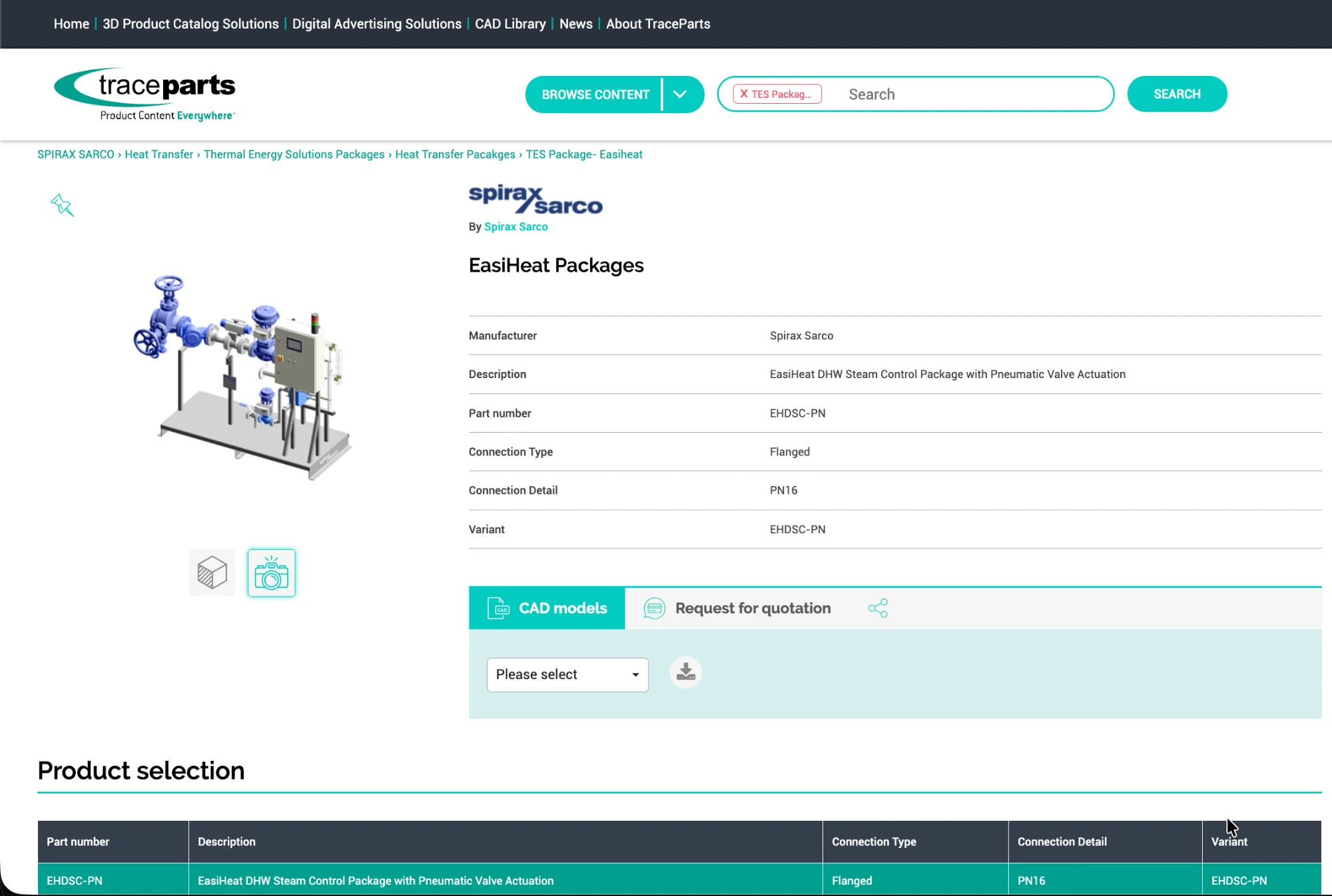Open 3D Product Catalog Solutions menu item
1332x896 pixels.
190,24
